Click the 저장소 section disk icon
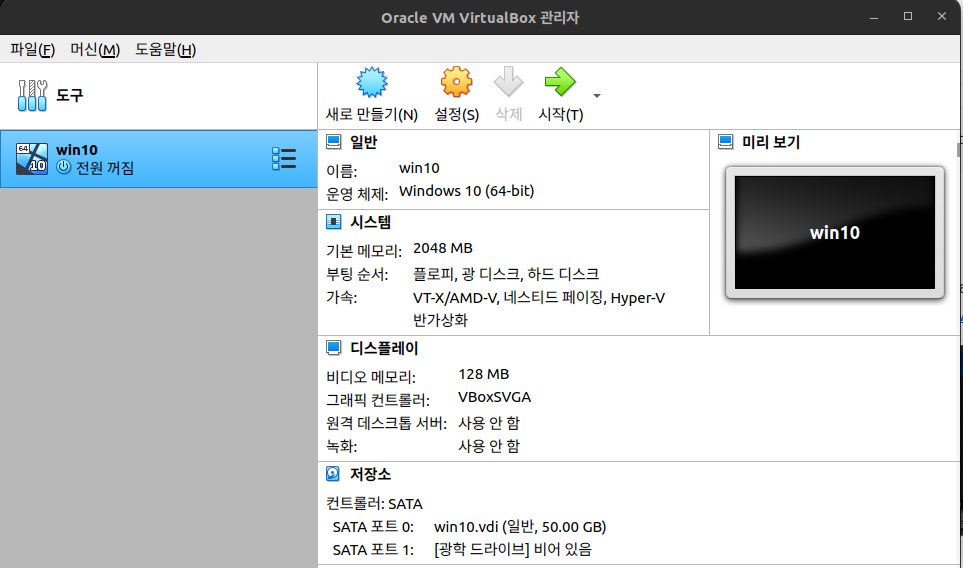The width and height of the screenshot is (963, 568). [333, 473]
